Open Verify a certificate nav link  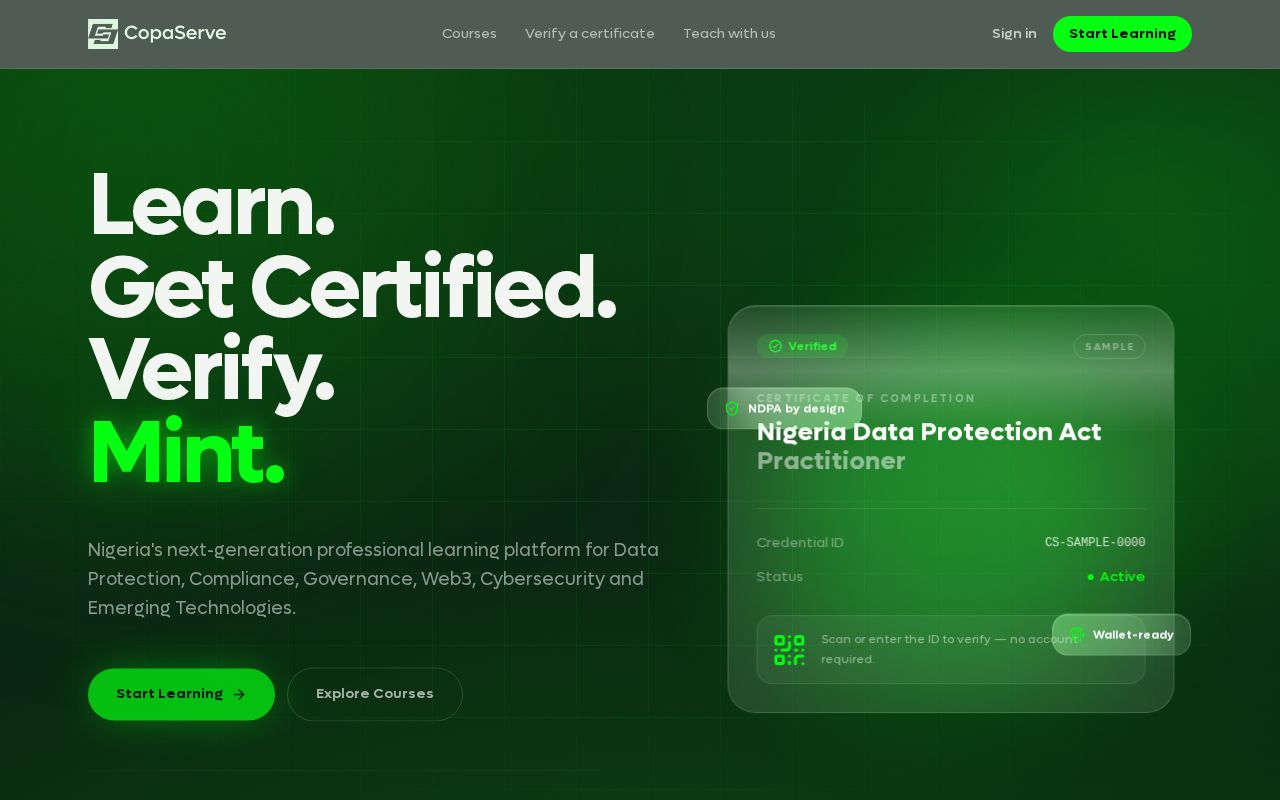point(590,34)
